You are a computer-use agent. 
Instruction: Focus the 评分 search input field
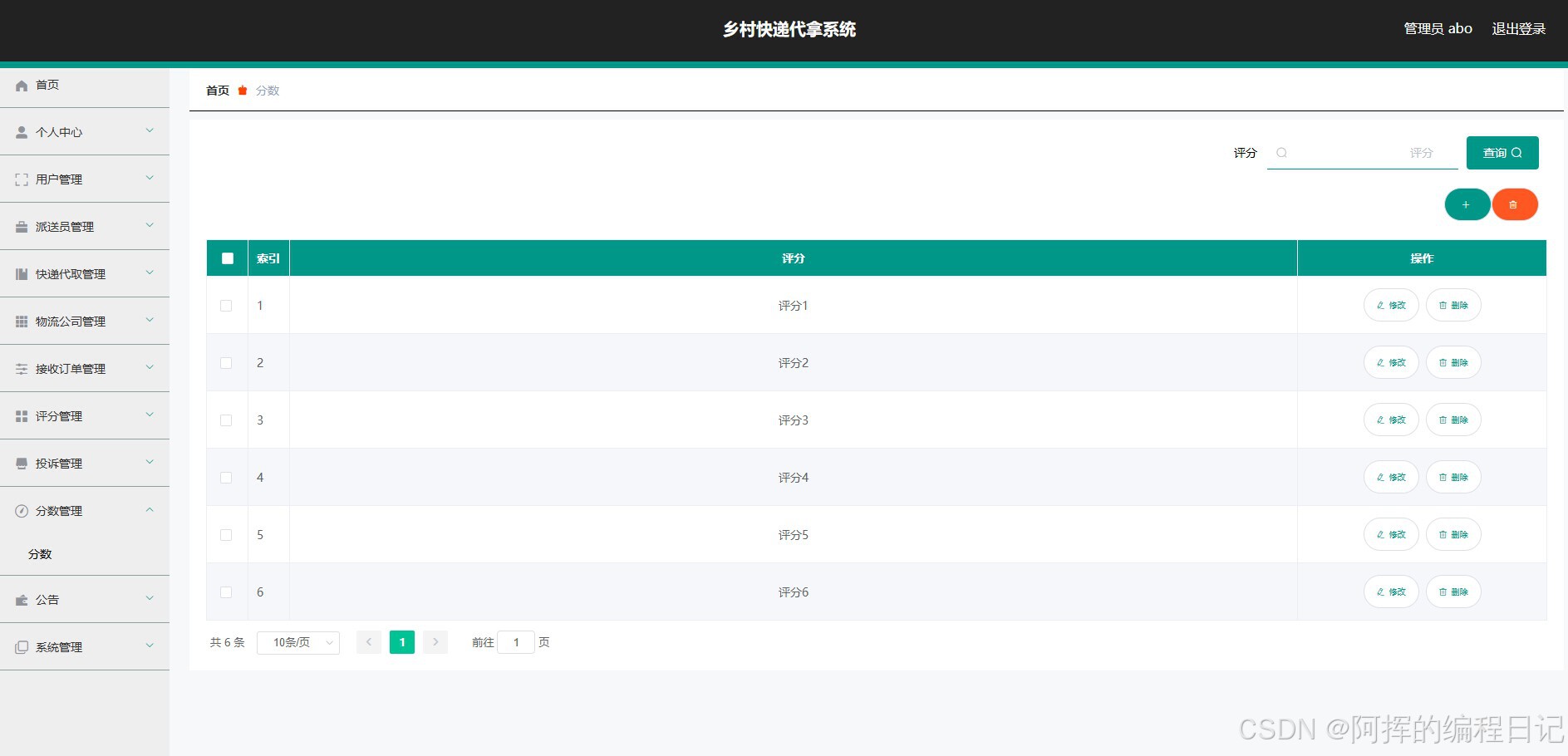point(1363,153)
